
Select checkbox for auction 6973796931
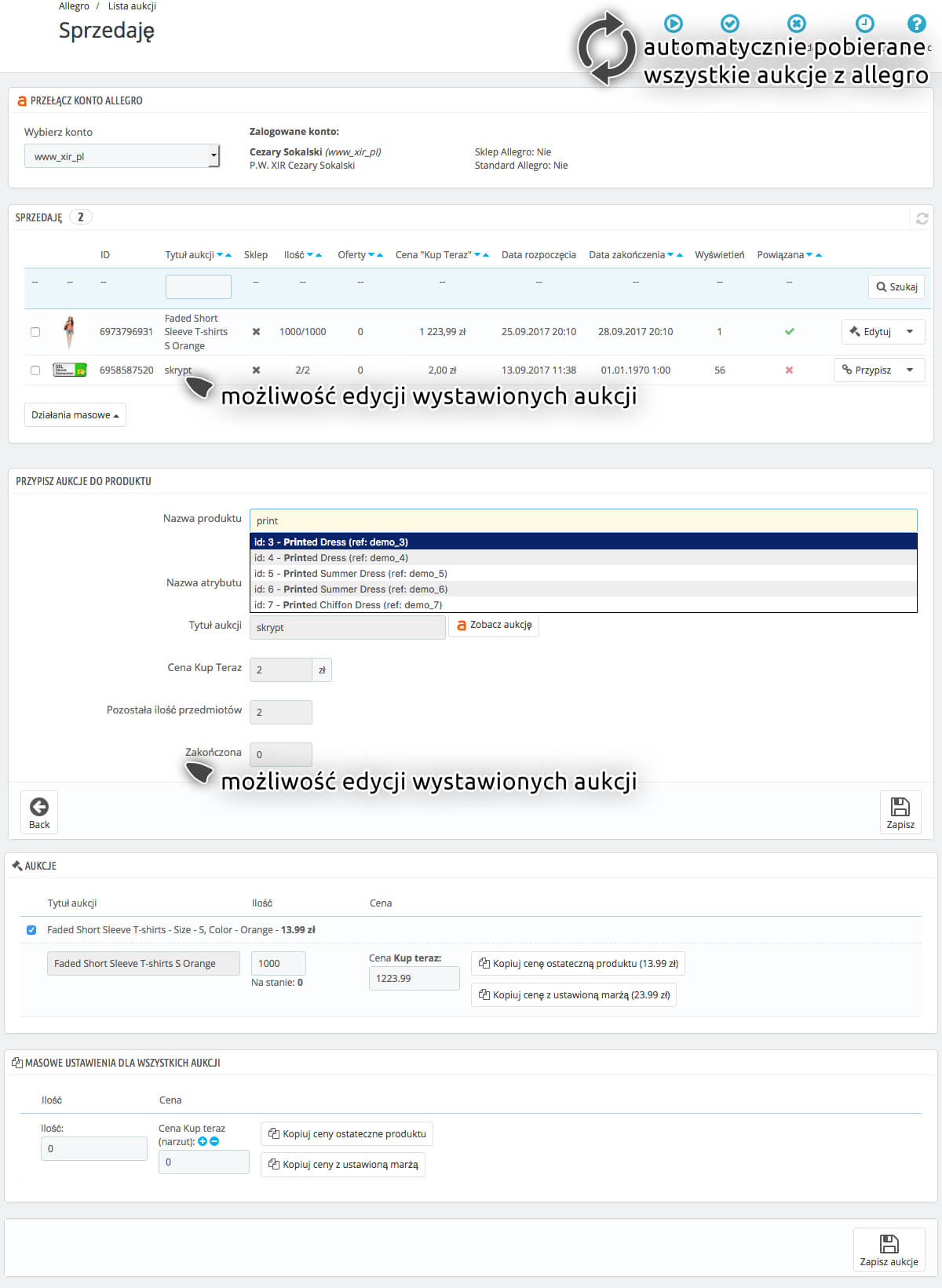click(x=35, y=332)
